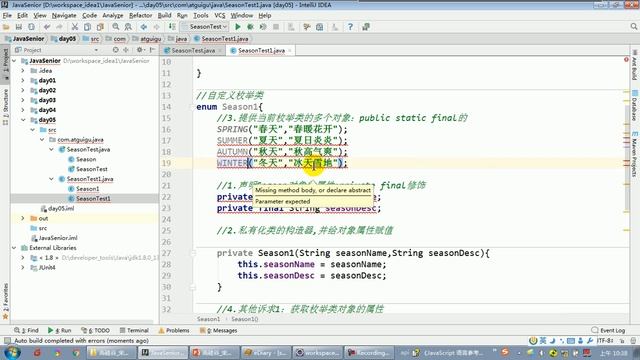Expand the day01 folder

click(23, 80)
